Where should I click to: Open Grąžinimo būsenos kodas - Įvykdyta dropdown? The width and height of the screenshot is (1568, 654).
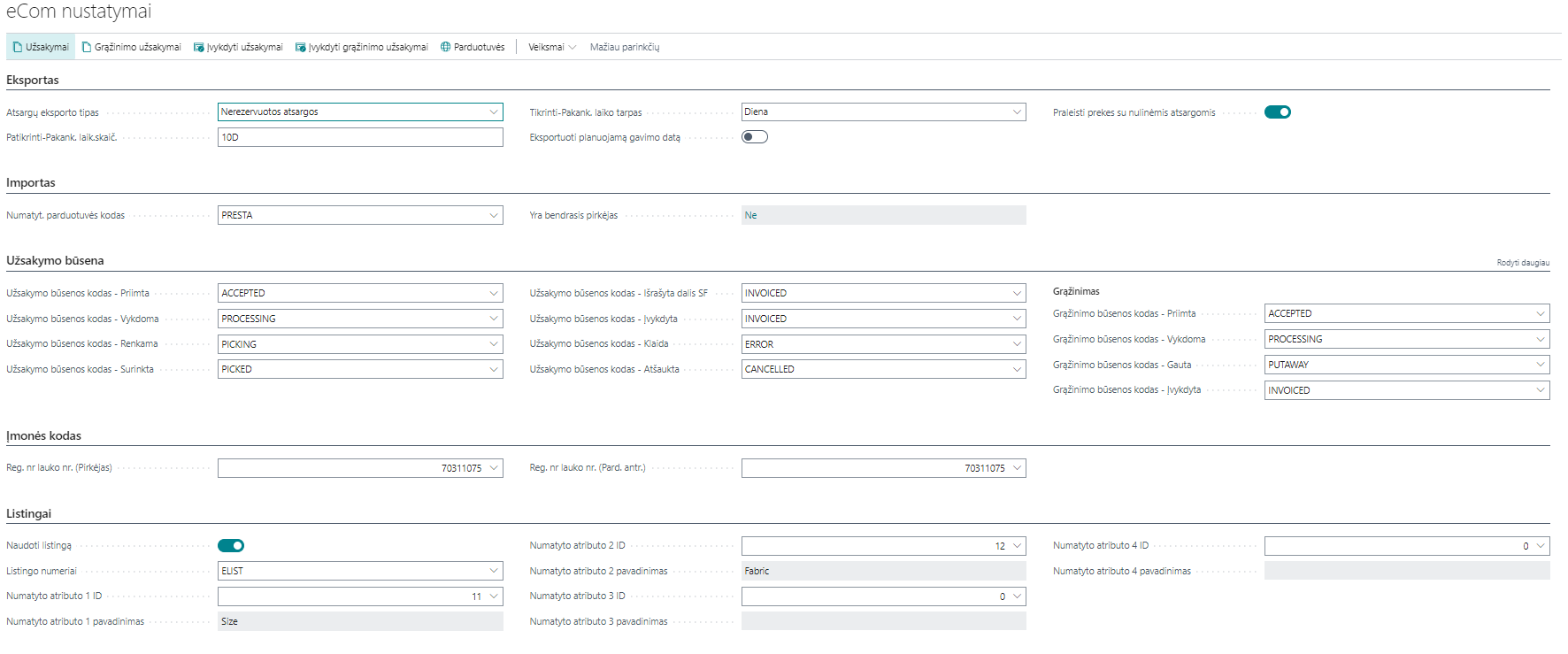(x=1541, y=389)
